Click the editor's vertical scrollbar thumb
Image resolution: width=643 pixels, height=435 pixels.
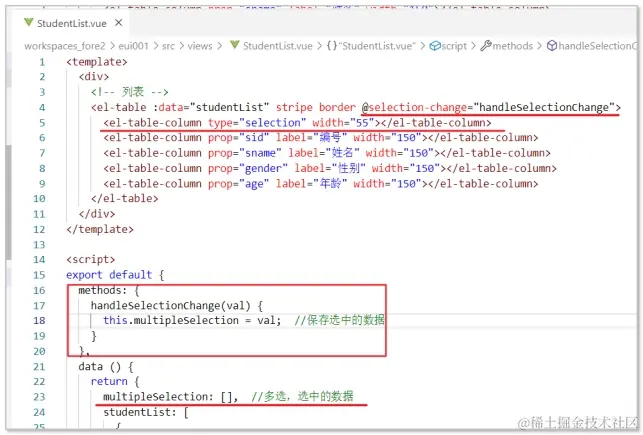coord(9,202)
